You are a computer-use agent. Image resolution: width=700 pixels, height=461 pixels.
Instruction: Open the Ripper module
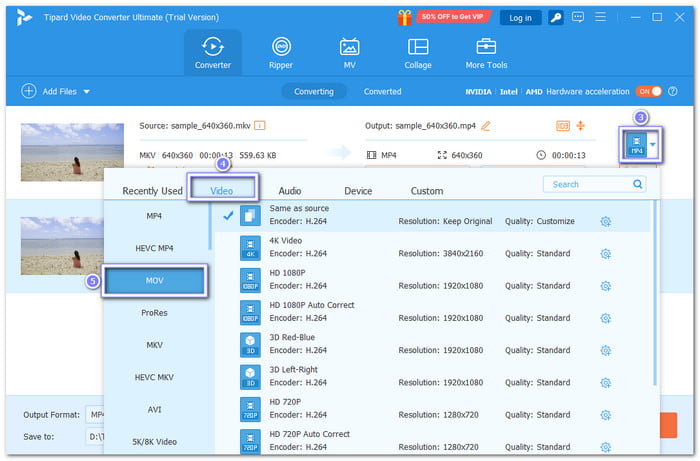(x=281, y=53)
